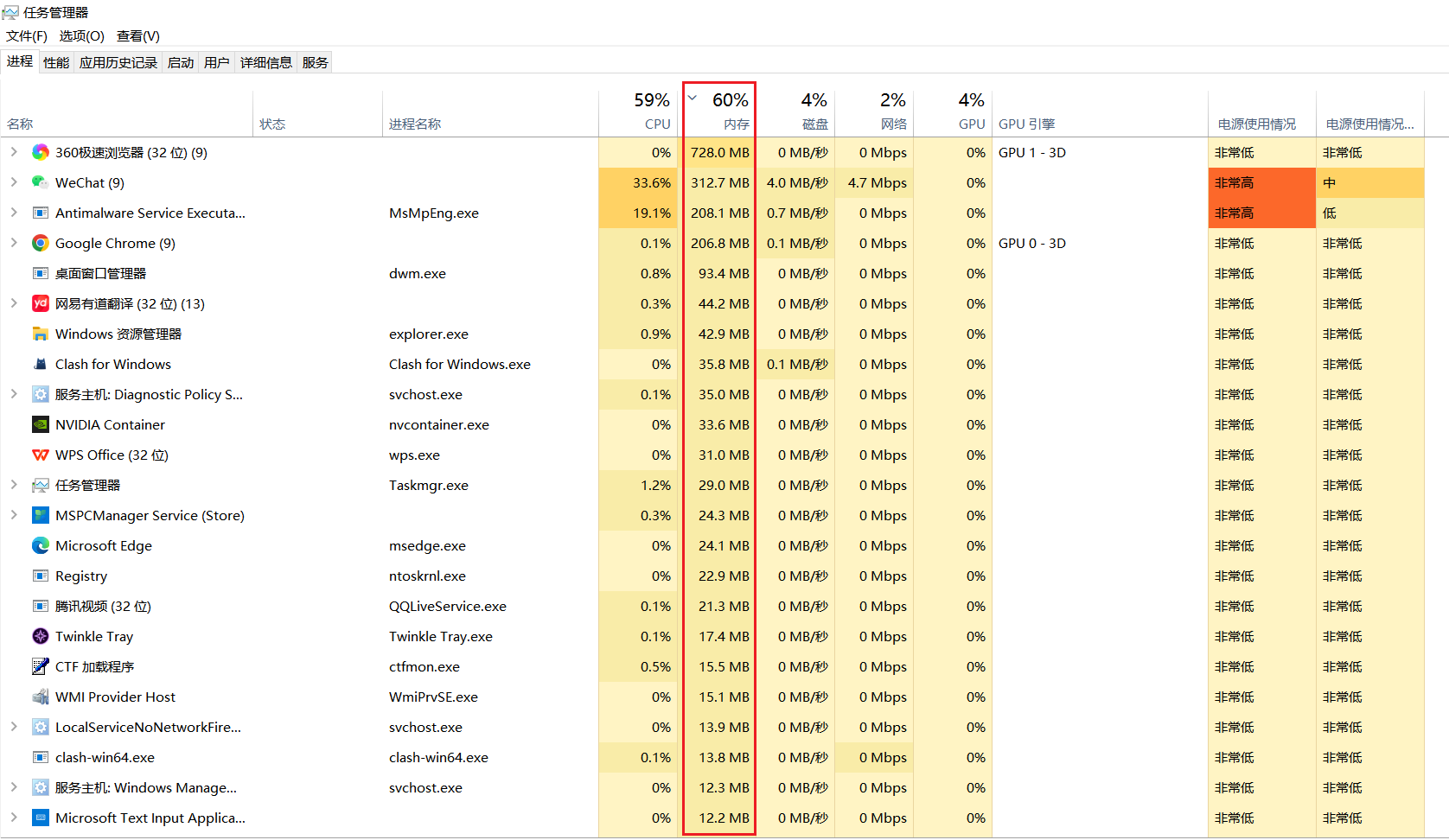This screenshot has width=1449, height=840.
Task: Select the clash-win64.exe process icon
Action: 41,758
